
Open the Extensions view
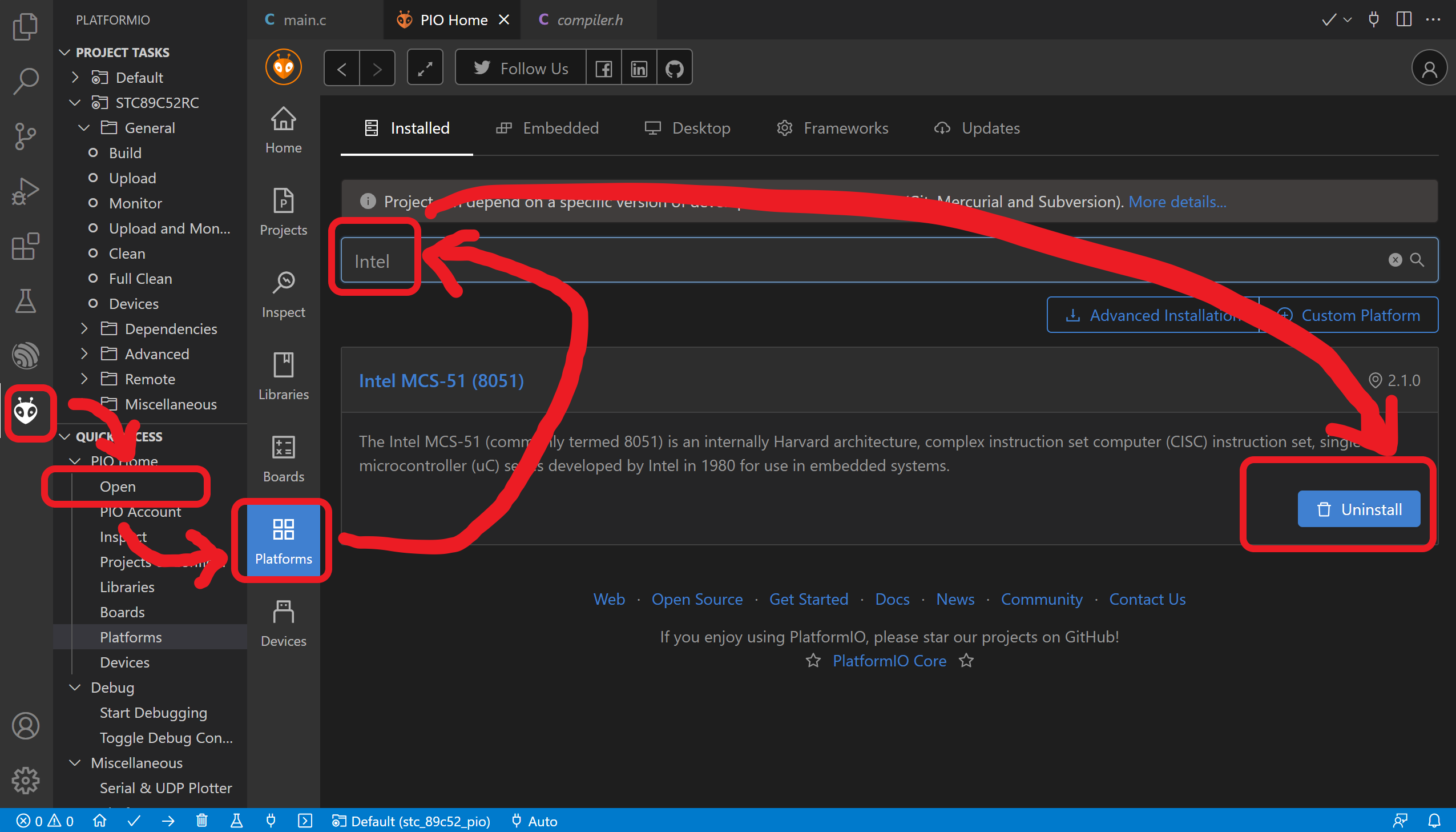(26, 246)
